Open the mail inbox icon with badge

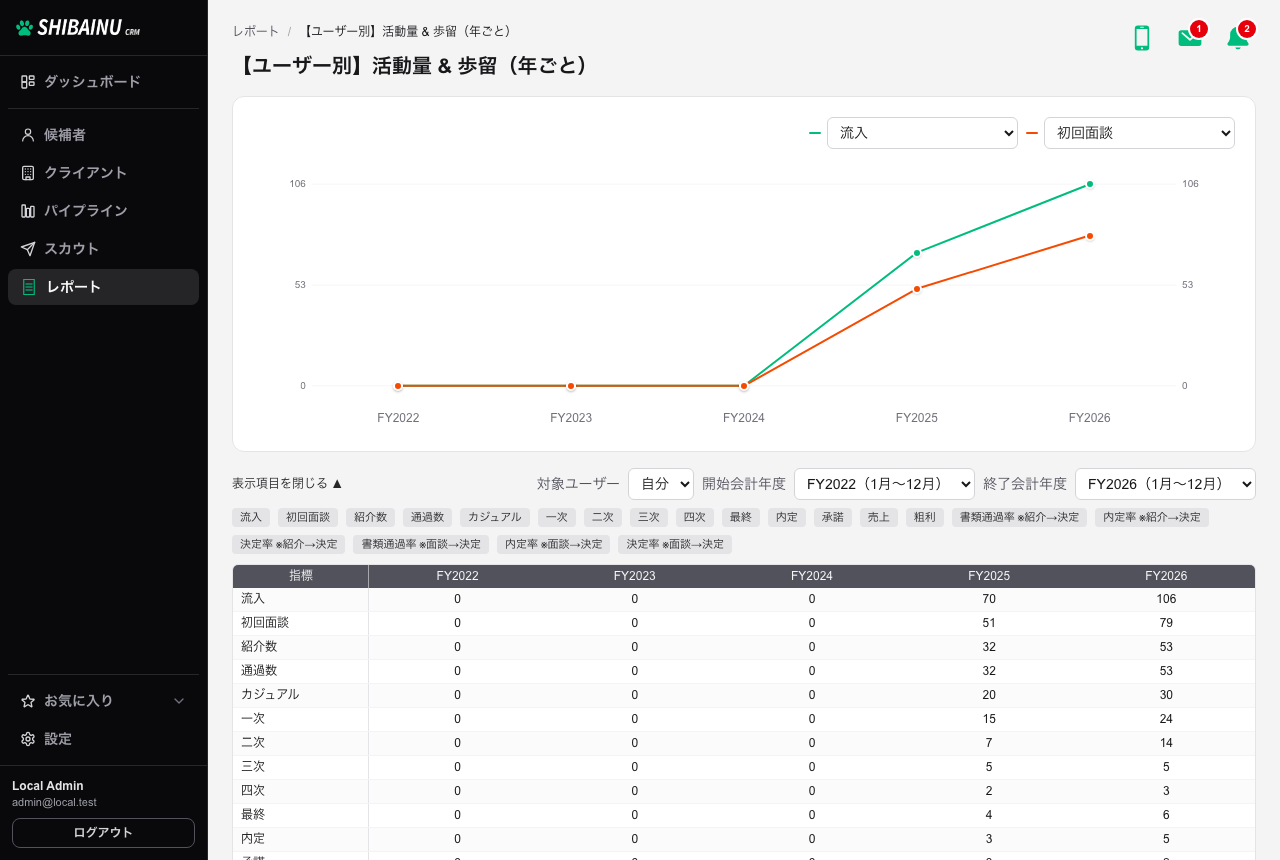[x=1190, y=38]
